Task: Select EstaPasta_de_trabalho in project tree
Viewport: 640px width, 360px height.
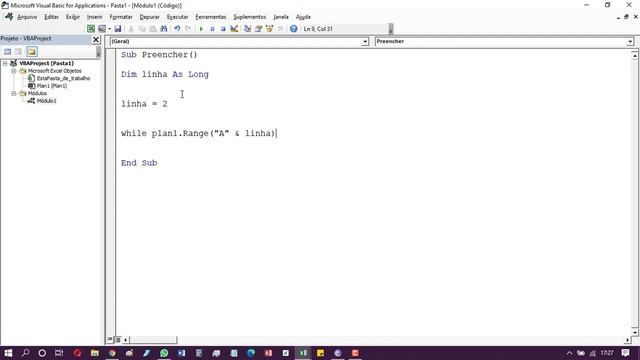Action: click(63, 78)
